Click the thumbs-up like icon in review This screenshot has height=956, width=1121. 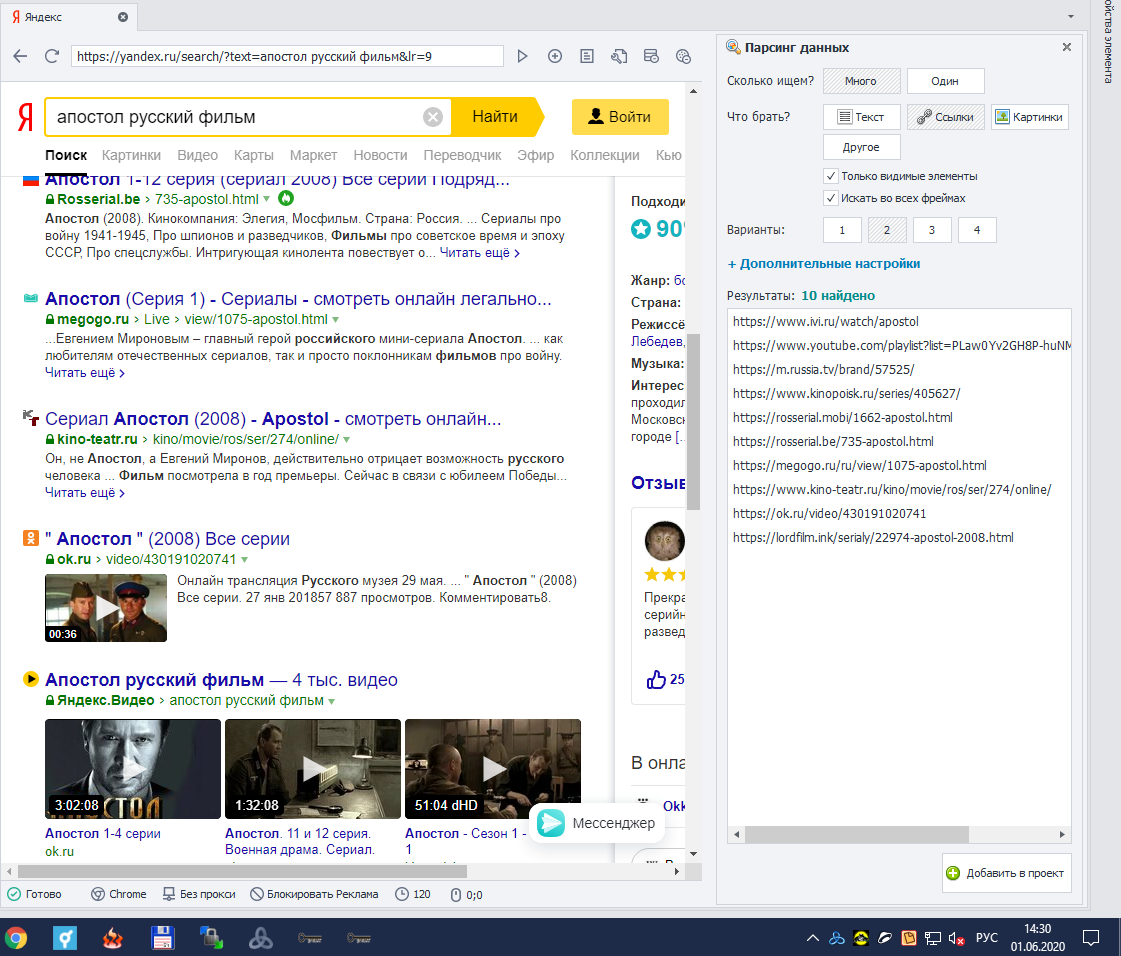(656, 679)
